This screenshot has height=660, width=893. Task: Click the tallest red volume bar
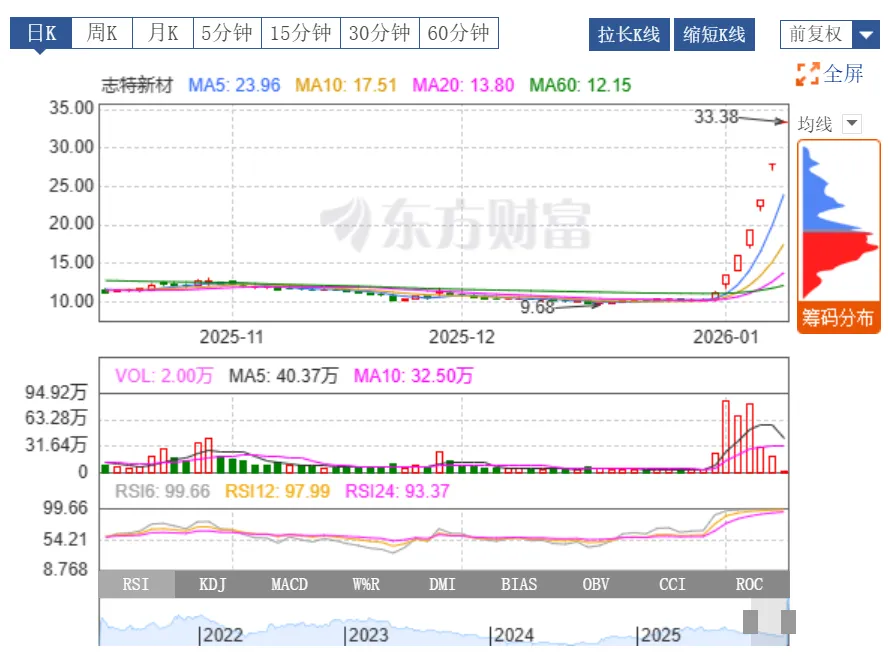[726, 437]
